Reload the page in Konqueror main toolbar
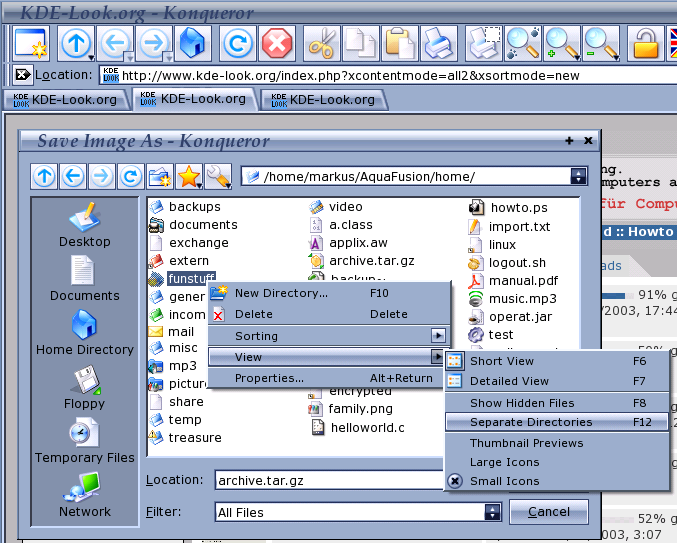Image resolution: width=677 pixels, height=543 pixels. click(238, 43)
